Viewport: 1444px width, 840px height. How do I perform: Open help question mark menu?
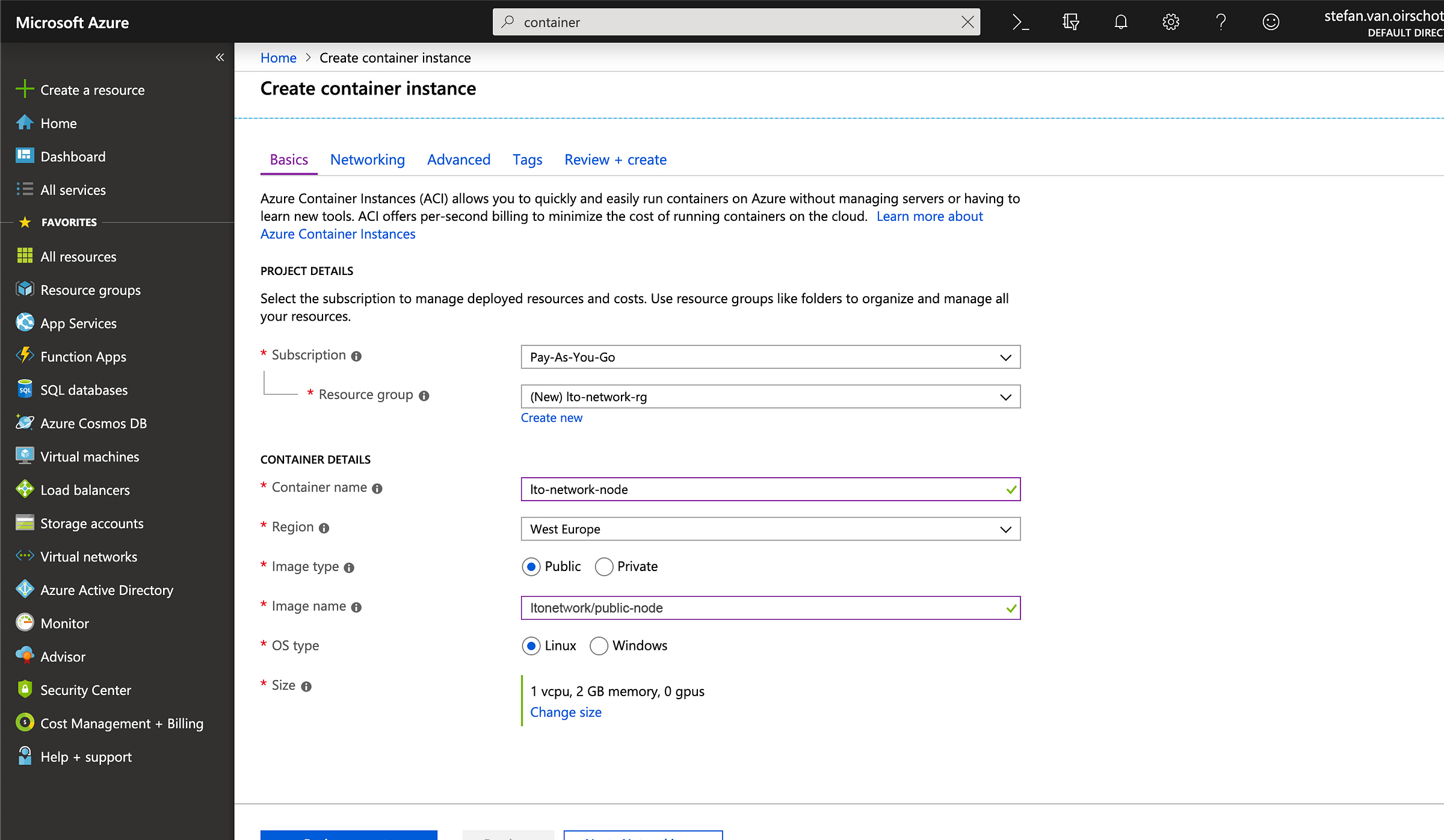coord(1220,22)
